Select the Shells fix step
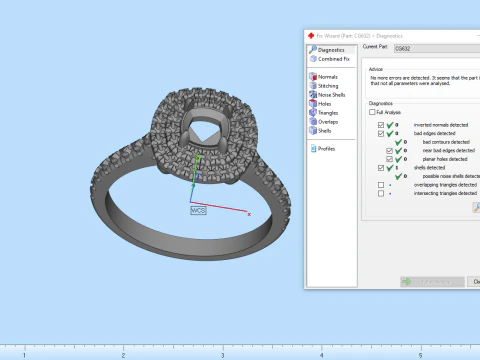This screenshot has height=360, width=480. (320, 131)
